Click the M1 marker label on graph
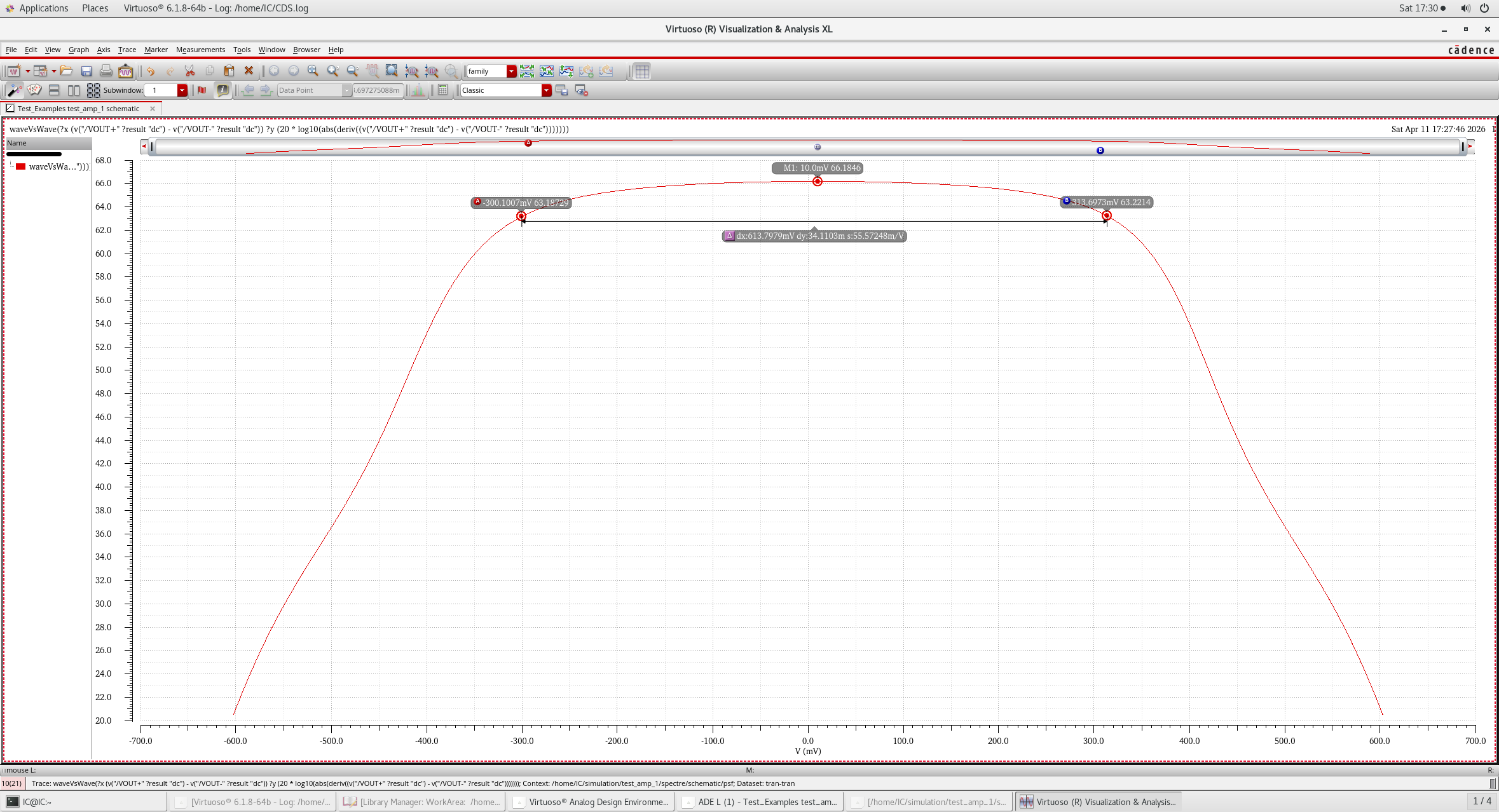 pyautogui.click(x=818, y=168)
